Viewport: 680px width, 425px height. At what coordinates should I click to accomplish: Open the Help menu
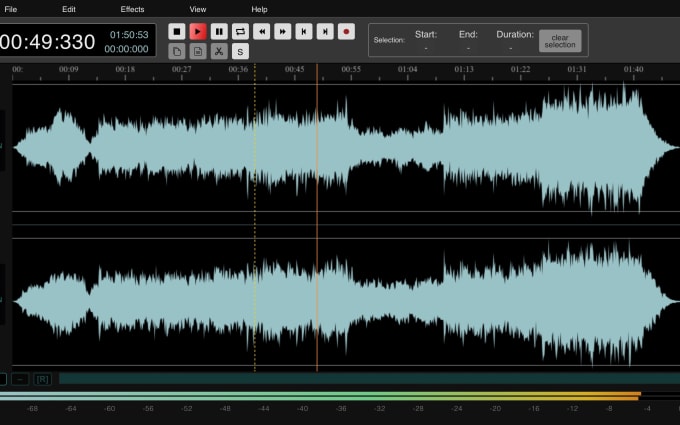pos(259,9)
